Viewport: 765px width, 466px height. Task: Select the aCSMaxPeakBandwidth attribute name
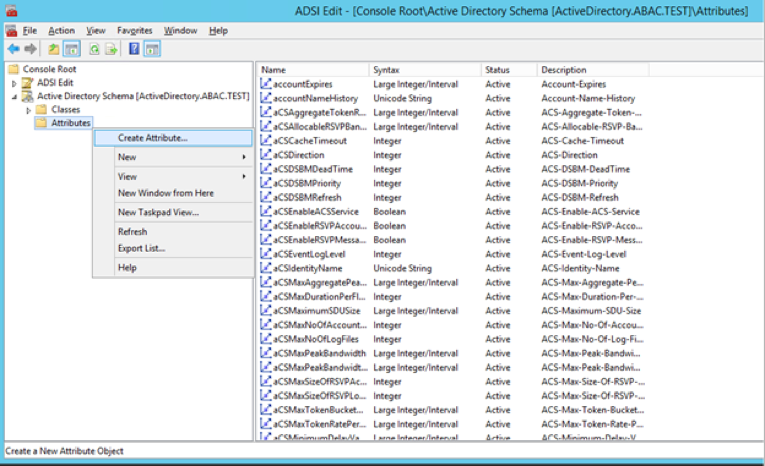(320, 353)
